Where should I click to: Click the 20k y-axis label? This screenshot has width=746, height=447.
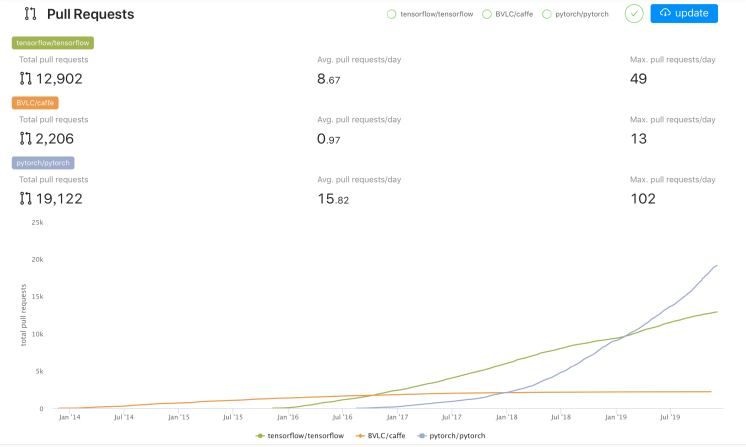click(36, 259)
